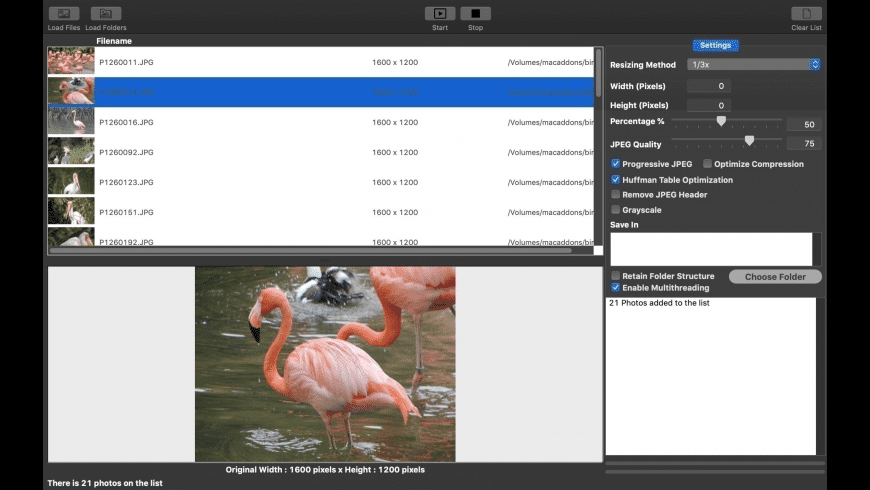Screen dimensions: 870x490
Task: Click the Clear List icon
Action: 806,13
